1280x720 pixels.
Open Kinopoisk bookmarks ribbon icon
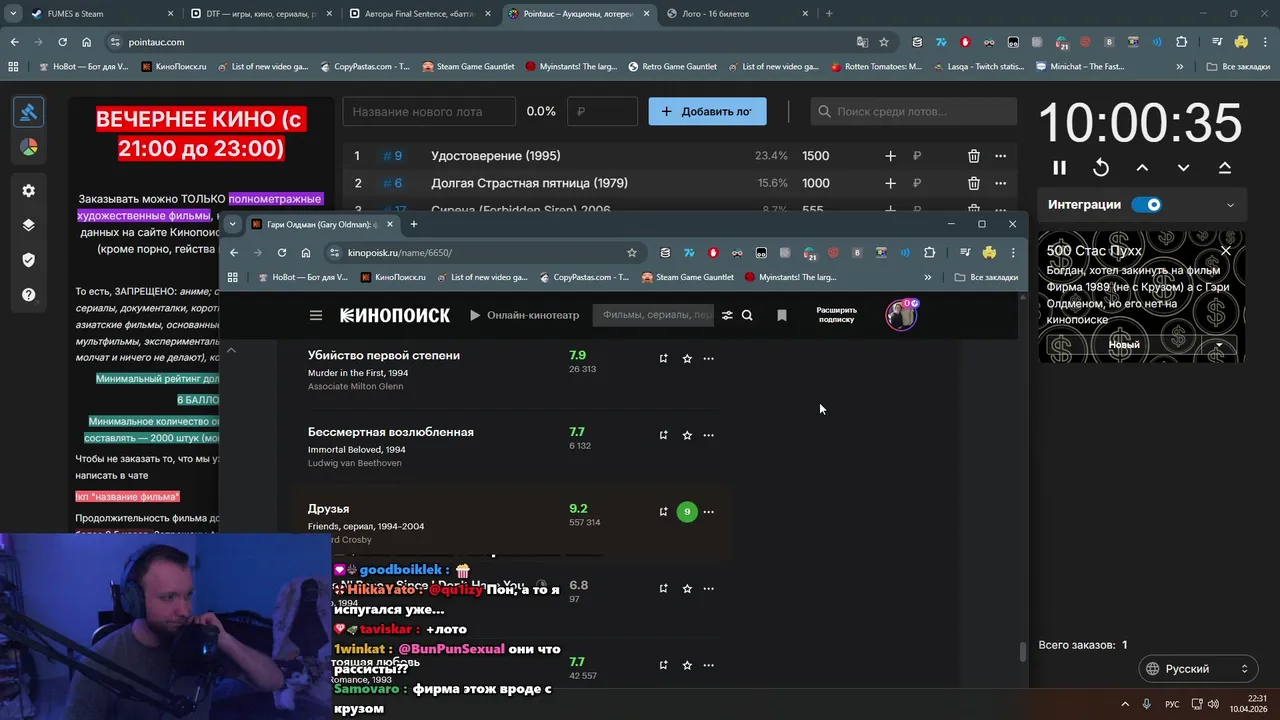pyautogui.click(x=782, y=315)
